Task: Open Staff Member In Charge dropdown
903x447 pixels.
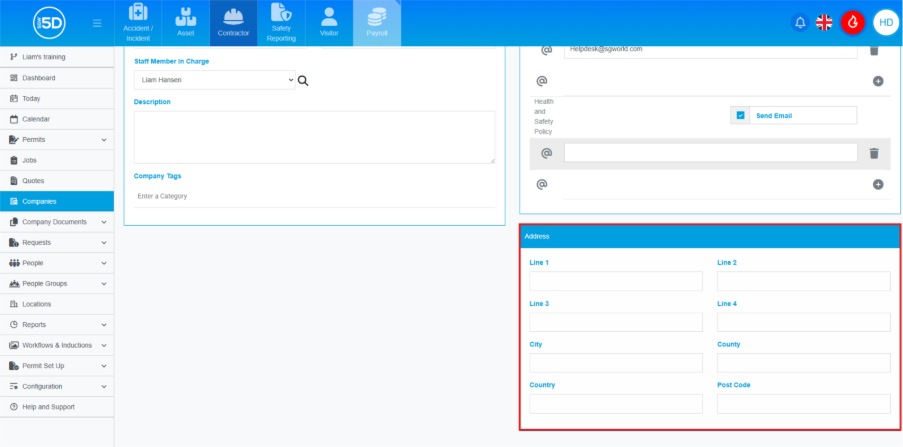Action: [x=214, y=80]
